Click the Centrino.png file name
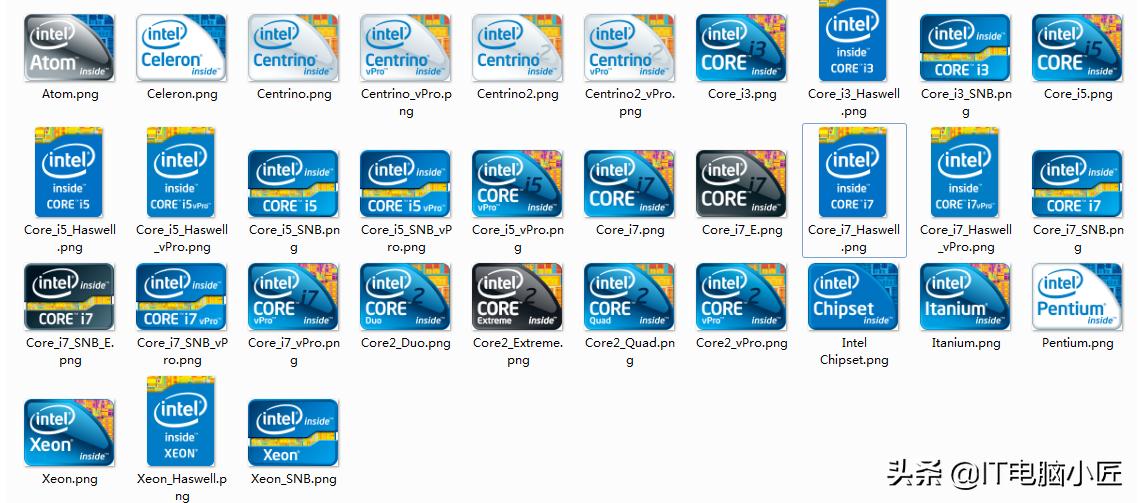The height and width of the screenshot is (503, 1138). click(294, 94)
